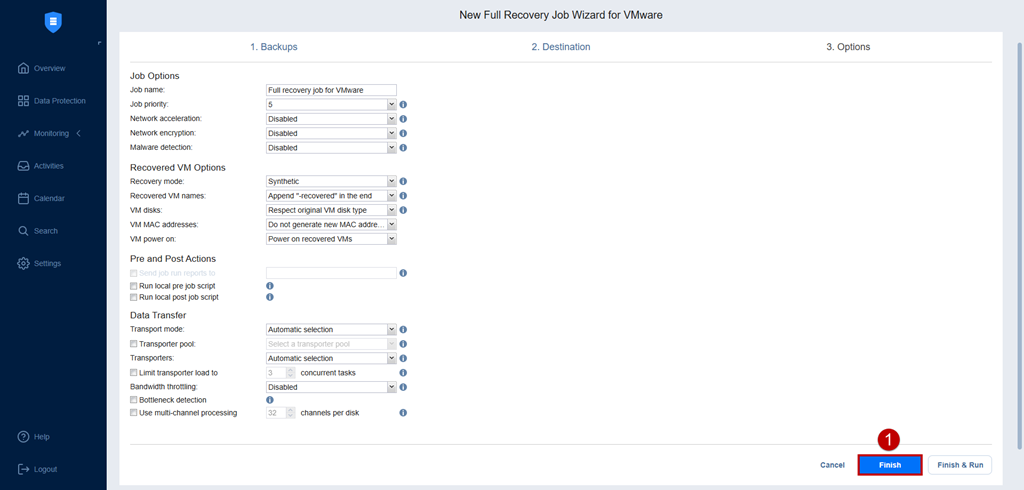
Task: Click the NAKIVO shield logo icon
Action: coord(53,23)
